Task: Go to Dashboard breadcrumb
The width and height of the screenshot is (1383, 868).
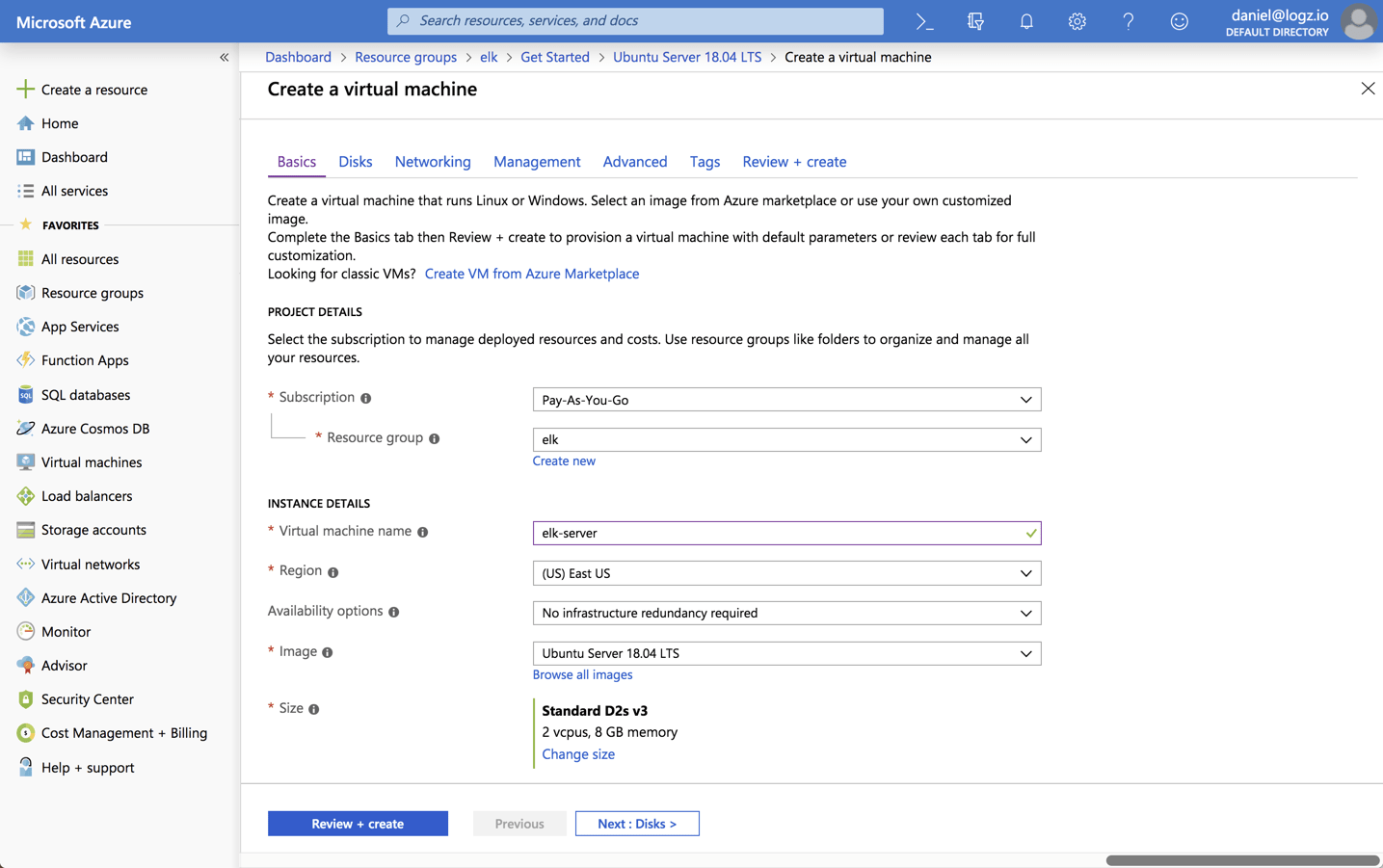Action: 298,57
